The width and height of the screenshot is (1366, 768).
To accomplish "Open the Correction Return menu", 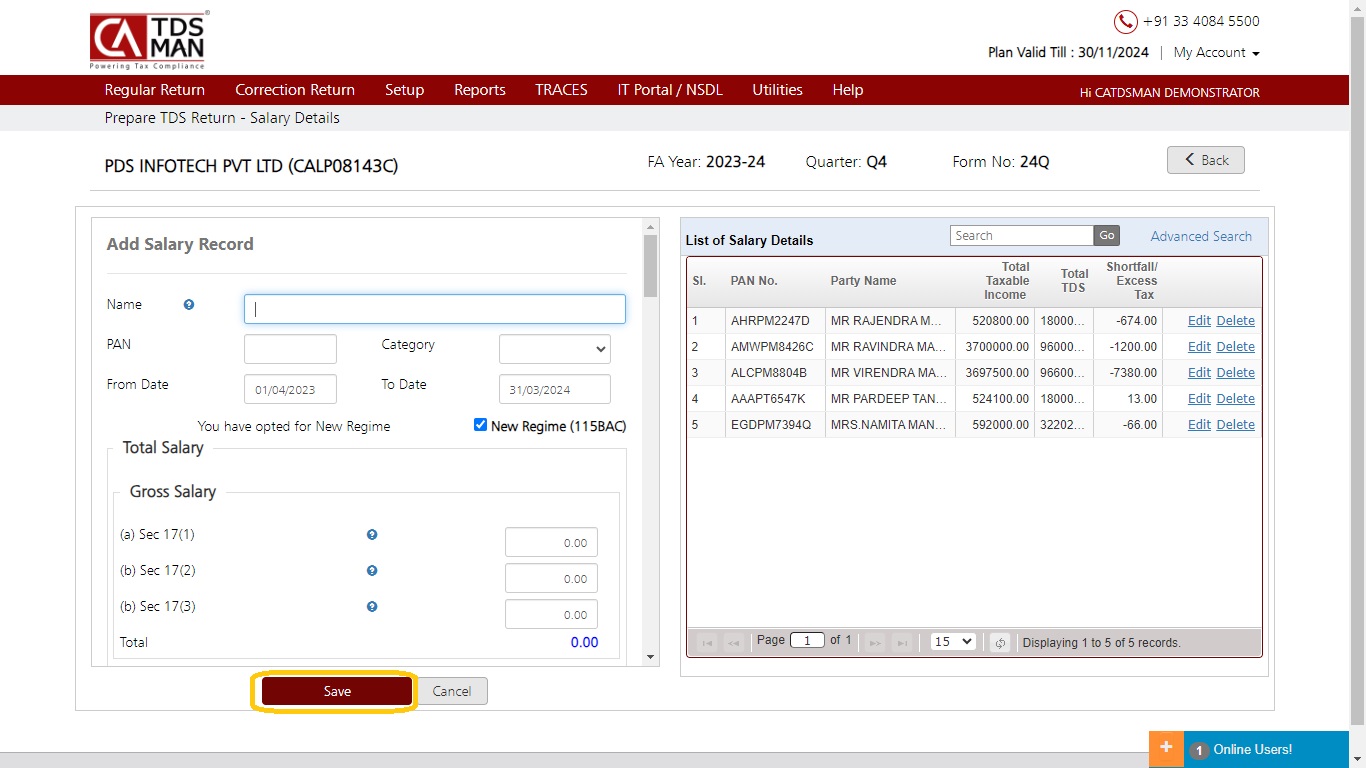I will pos(295,90).
